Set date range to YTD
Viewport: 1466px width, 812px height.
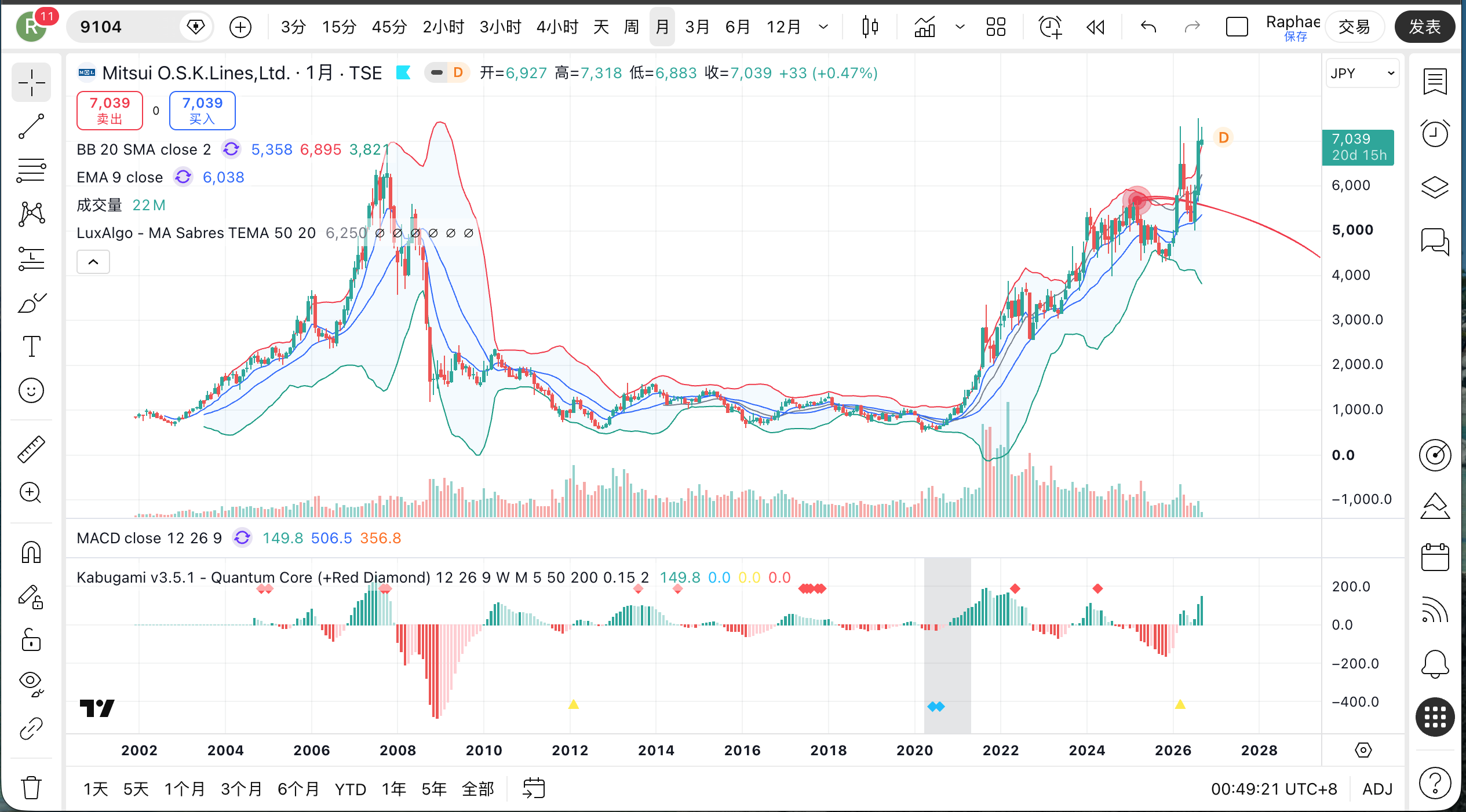[351, 789]
